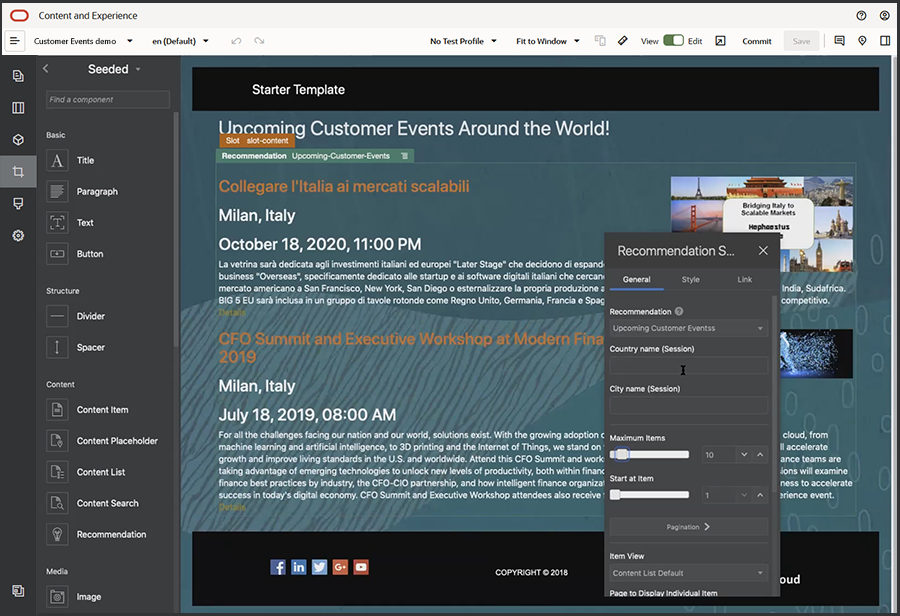Click the City name (Session) field
The width and height of the screenshot is (900, 616).
coord(688,405)
